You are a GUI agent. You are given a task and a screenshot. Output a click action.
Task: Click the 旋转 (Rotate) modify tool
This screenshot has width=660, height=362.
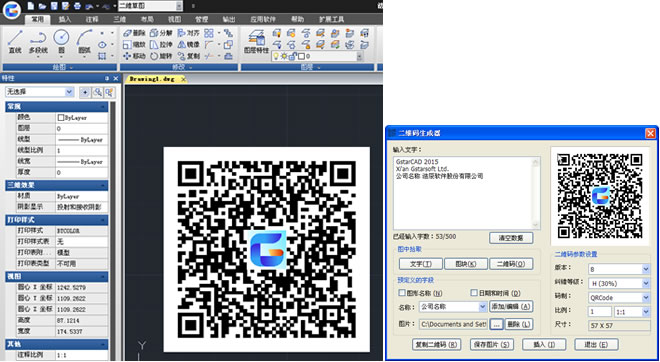(161, 56)
